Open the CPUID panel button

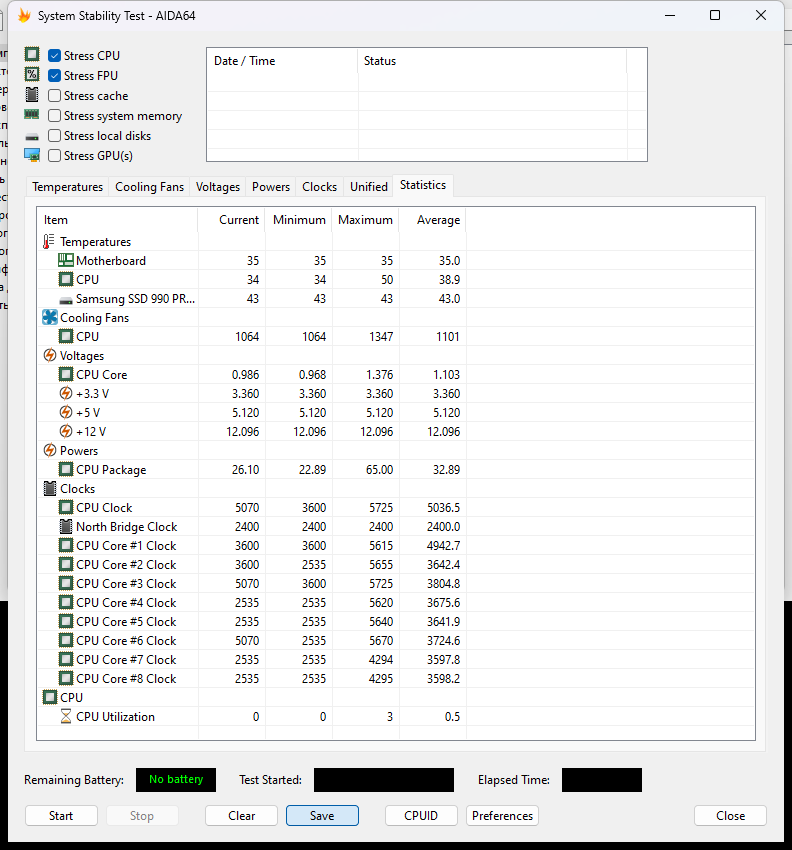tap(421, 816)
